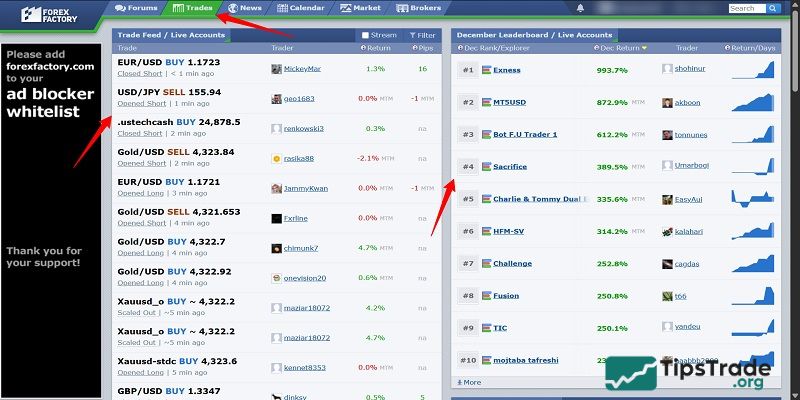The width and height of the screenshot is (800, 400).
Task: Click the Sacrifice account explorer icon
Action: pos(486,166)
